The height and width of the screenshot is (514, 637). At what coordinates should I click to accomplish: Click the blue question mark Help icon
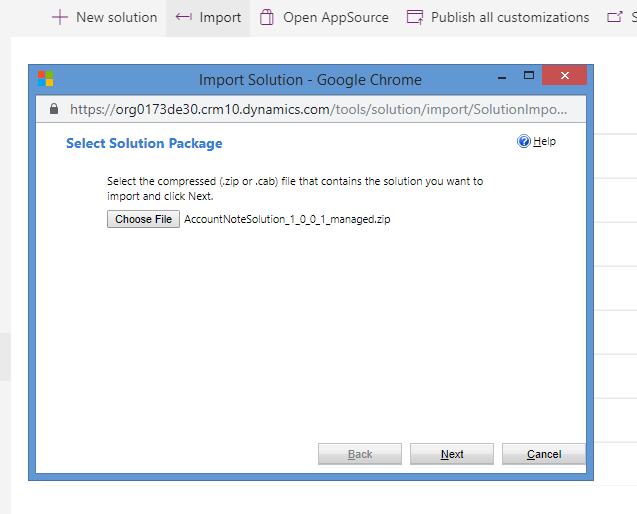point(523,142)
